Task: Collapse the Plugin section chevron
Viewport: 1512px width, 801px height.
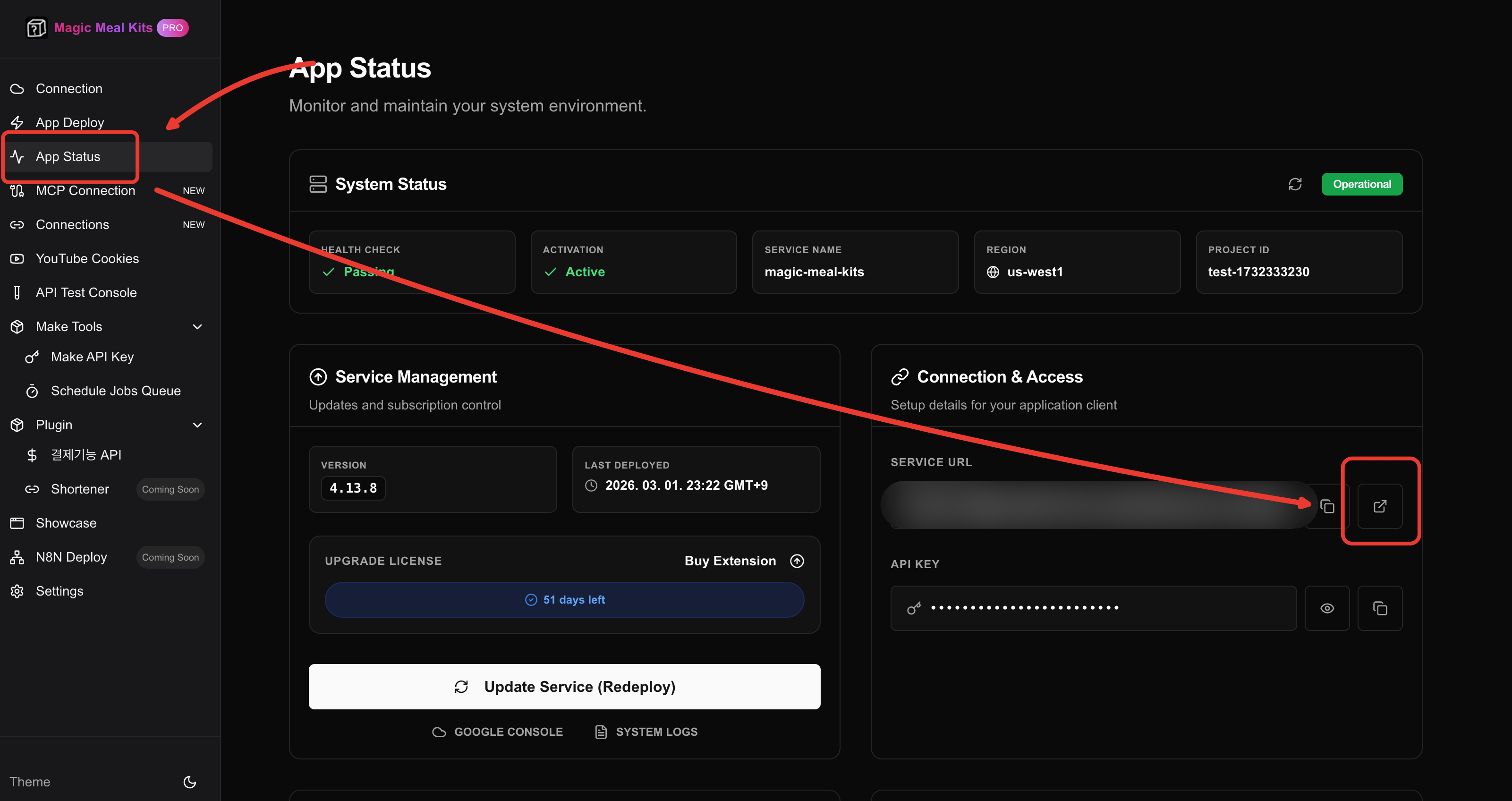Action: [x=198, y=425]
